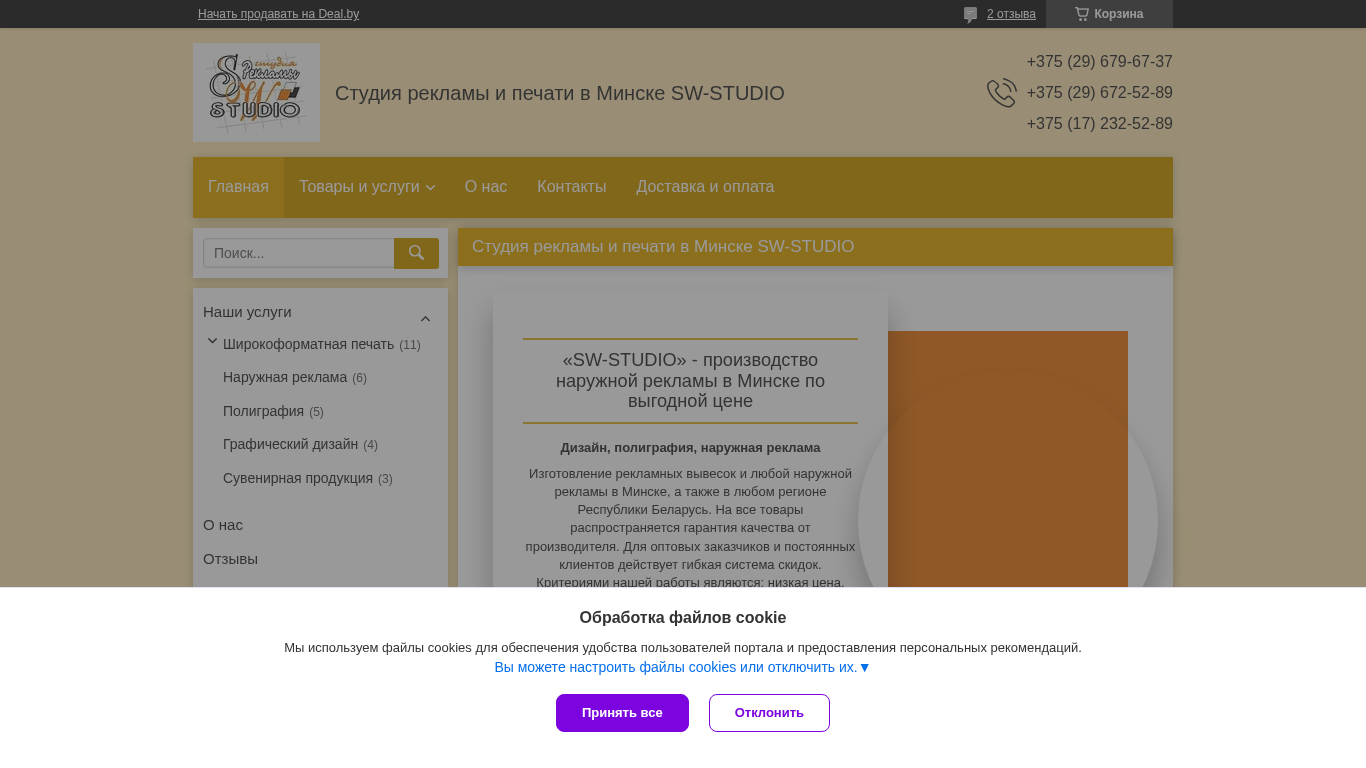Screen dimensions: 1366x768
Task: Click О нас in the sidebar
Action: [x=223, y=525]
